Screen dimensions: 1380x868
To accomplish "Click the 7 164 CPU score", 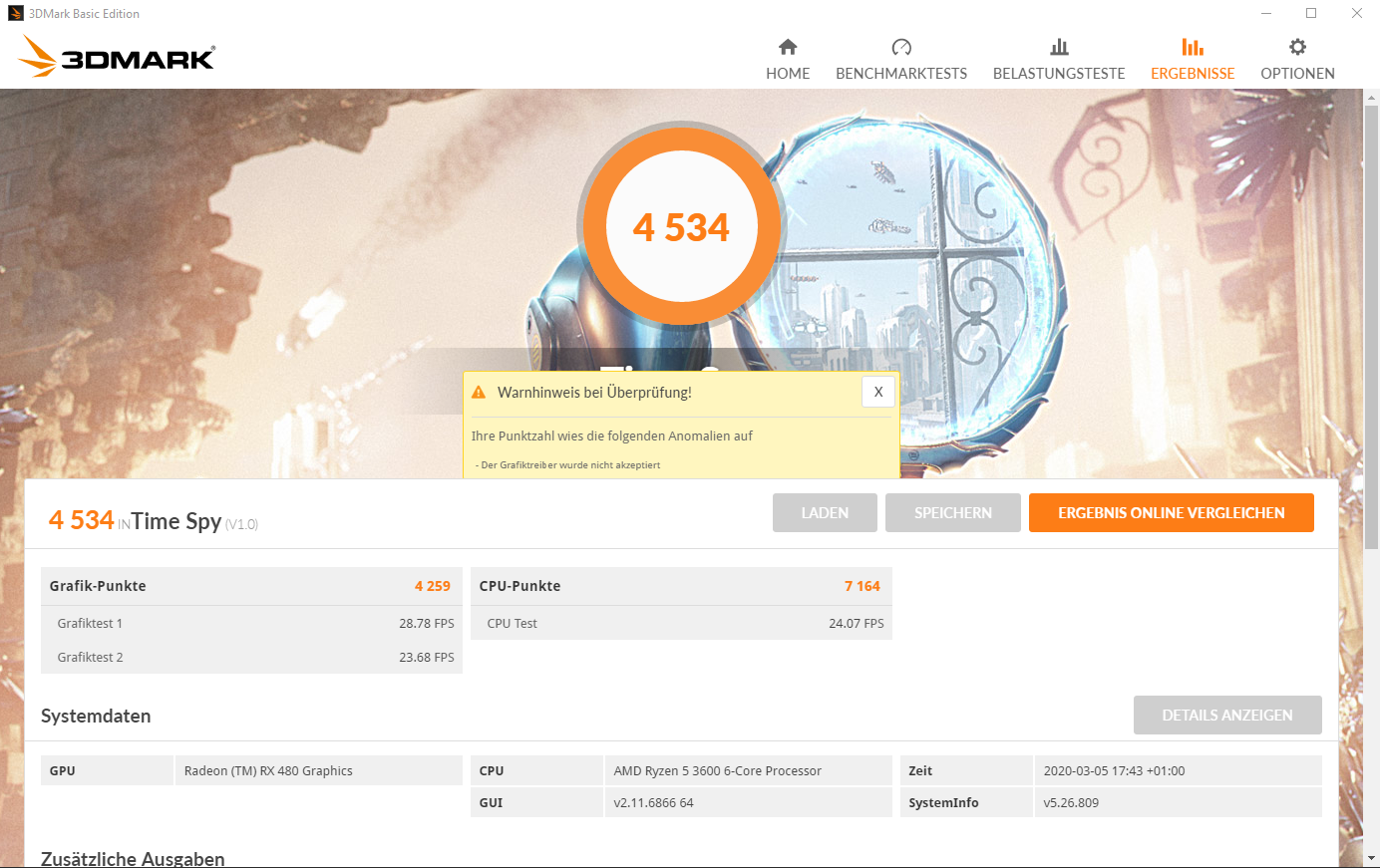I will point(862,586).
